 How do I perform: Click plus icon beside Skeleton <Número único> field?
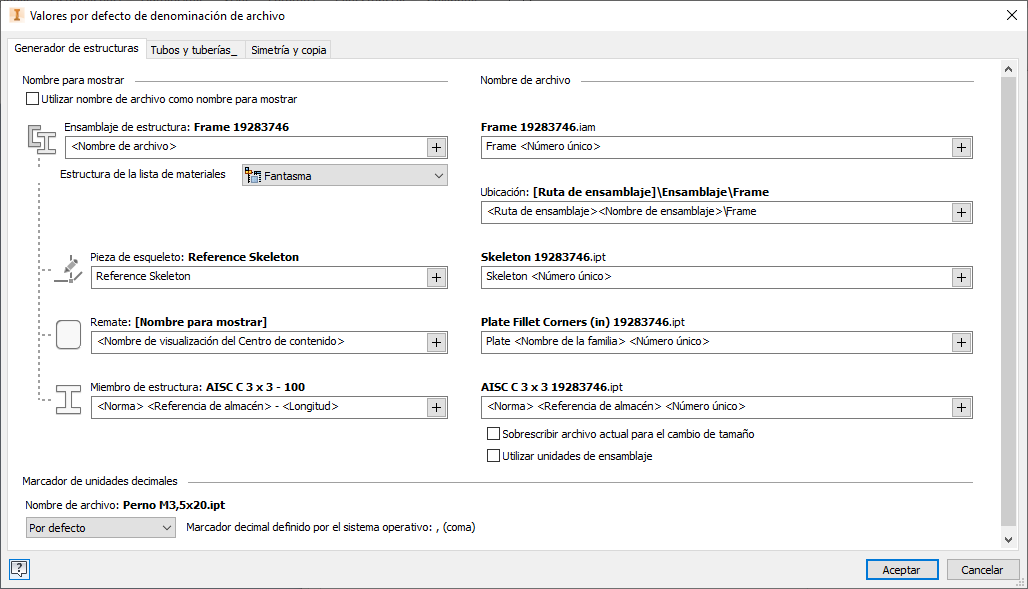pyautogui.click(x=961, y=277)
